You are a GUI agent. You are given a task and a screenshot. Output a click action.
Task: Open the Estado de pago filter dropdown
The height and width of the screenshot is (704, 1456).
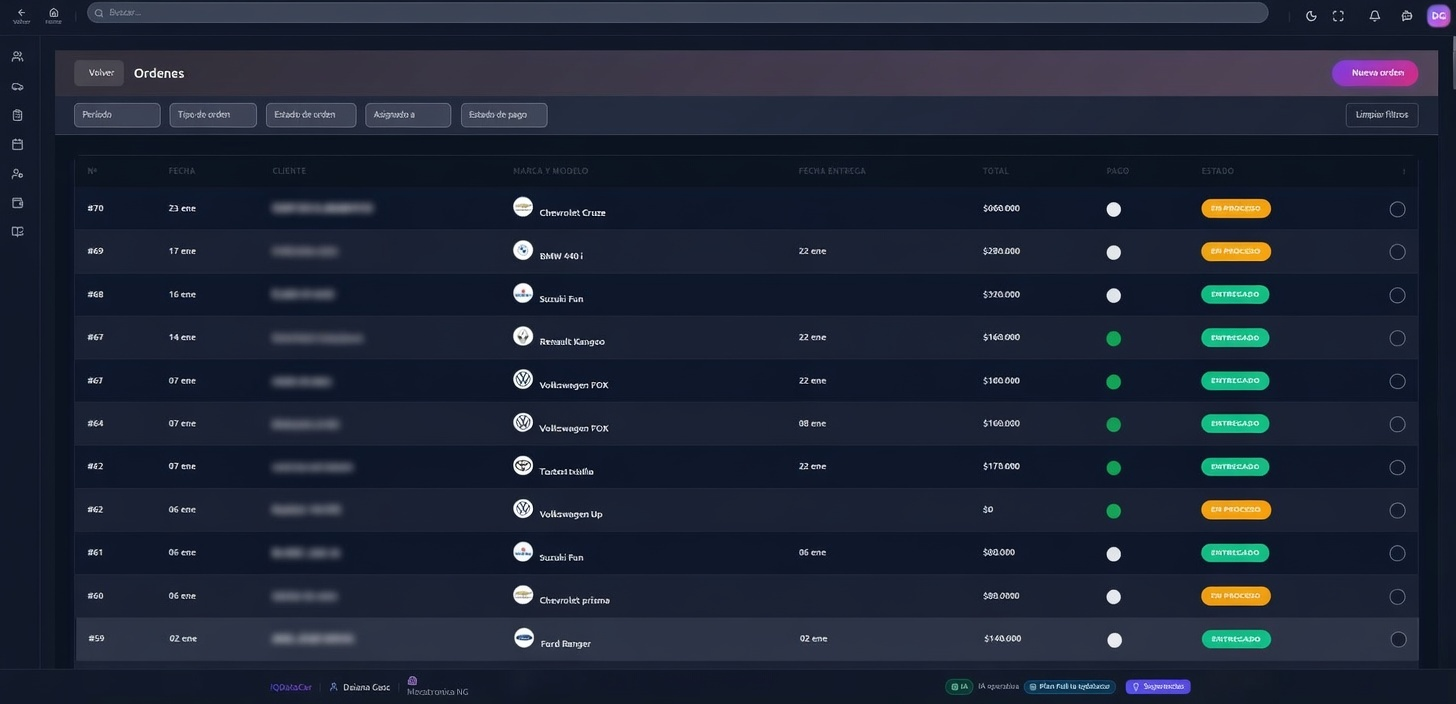coord(504,115)
